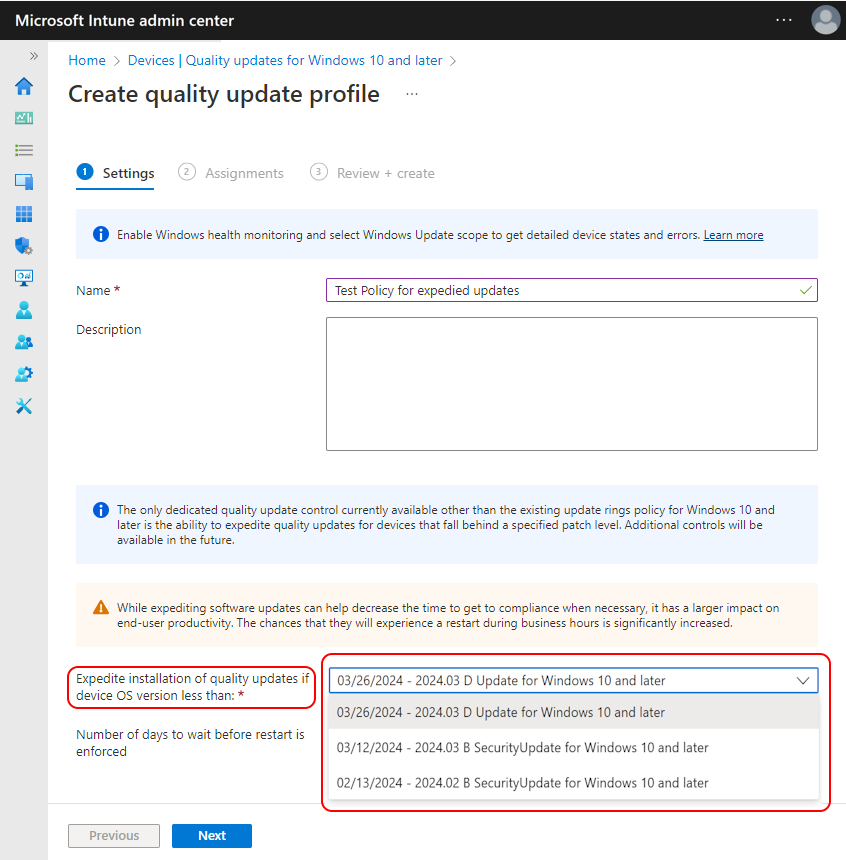
Task: Switch to Review + create step
Action: coord(372,173)
